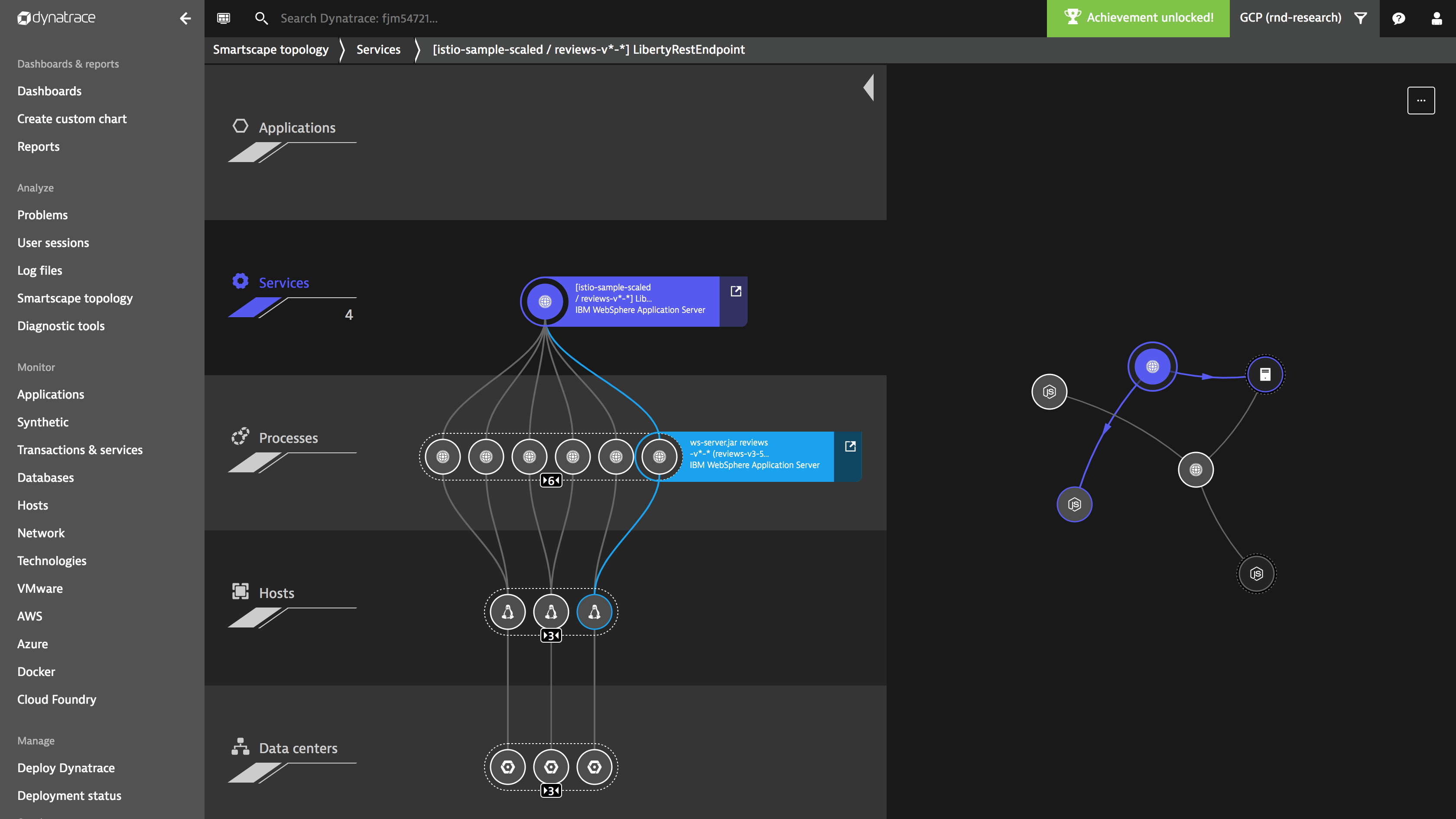
Task: Open Docker in the sidebar
Action: [x=36, y=672]
